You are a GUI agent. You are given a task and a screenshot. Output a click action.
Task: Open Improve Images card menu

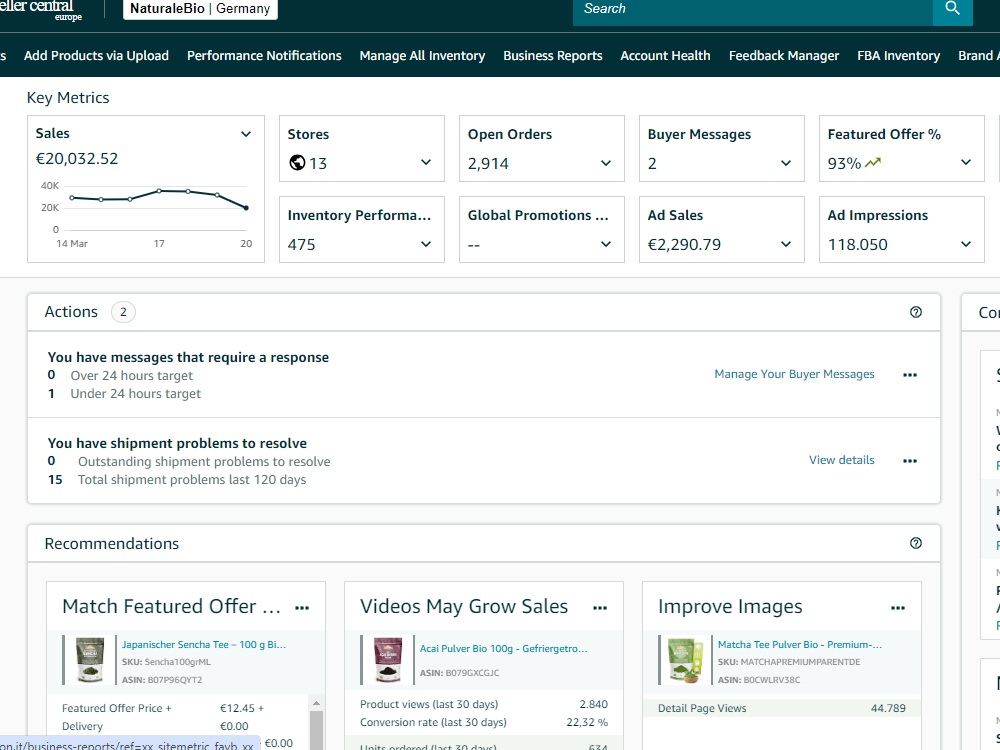pyautogui.click(x=898, y=608)
